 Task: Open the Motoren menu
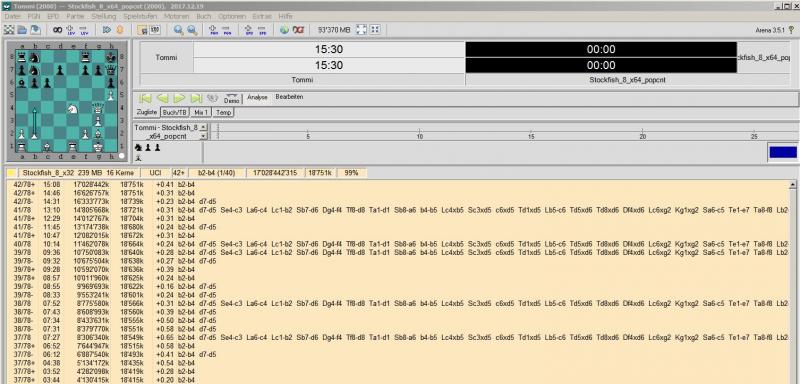pyautogui.click(x=176, y=16)
